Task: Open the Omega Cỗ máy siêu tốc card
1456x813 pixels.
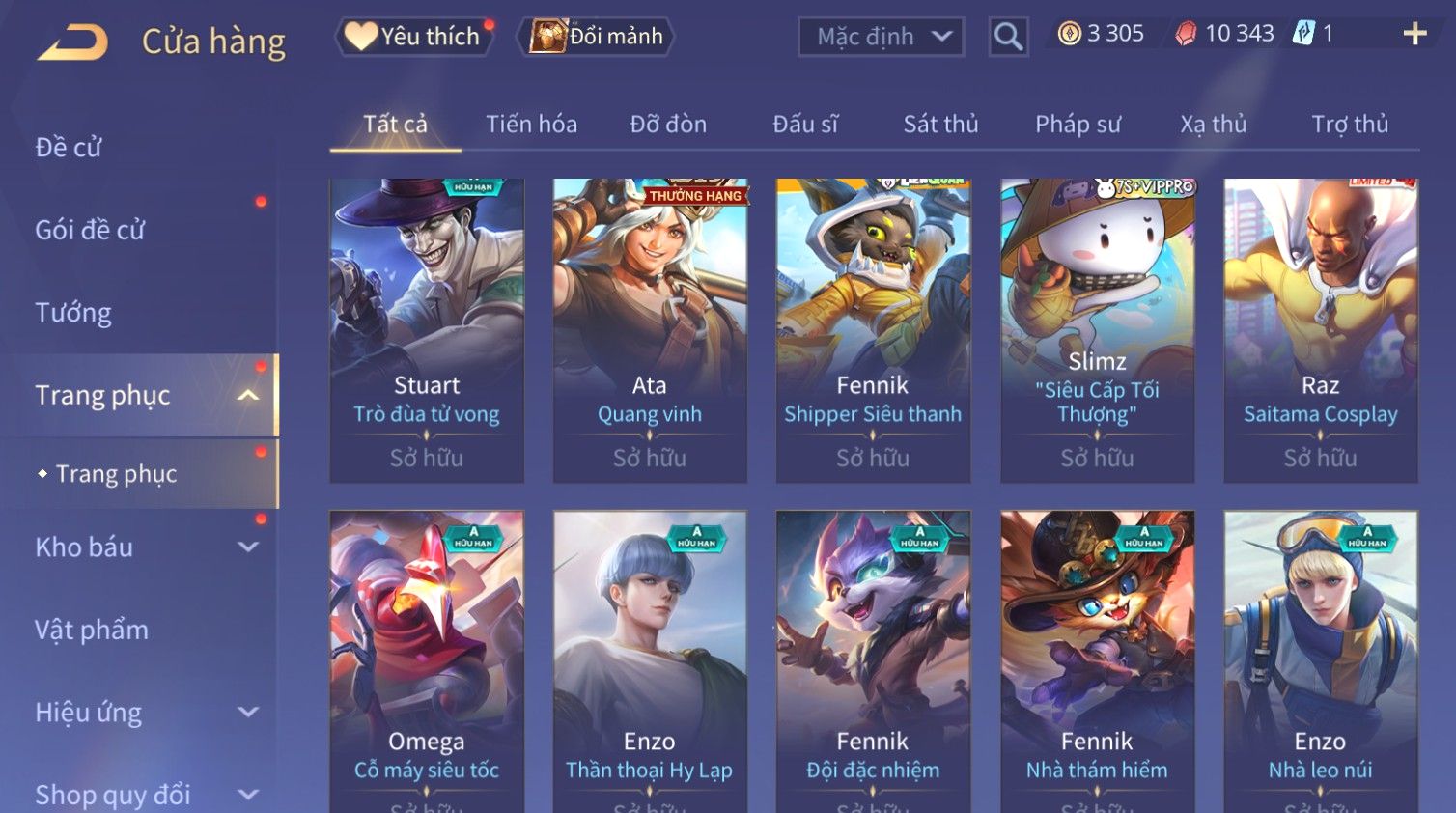Action: click(x=427, y=661)
